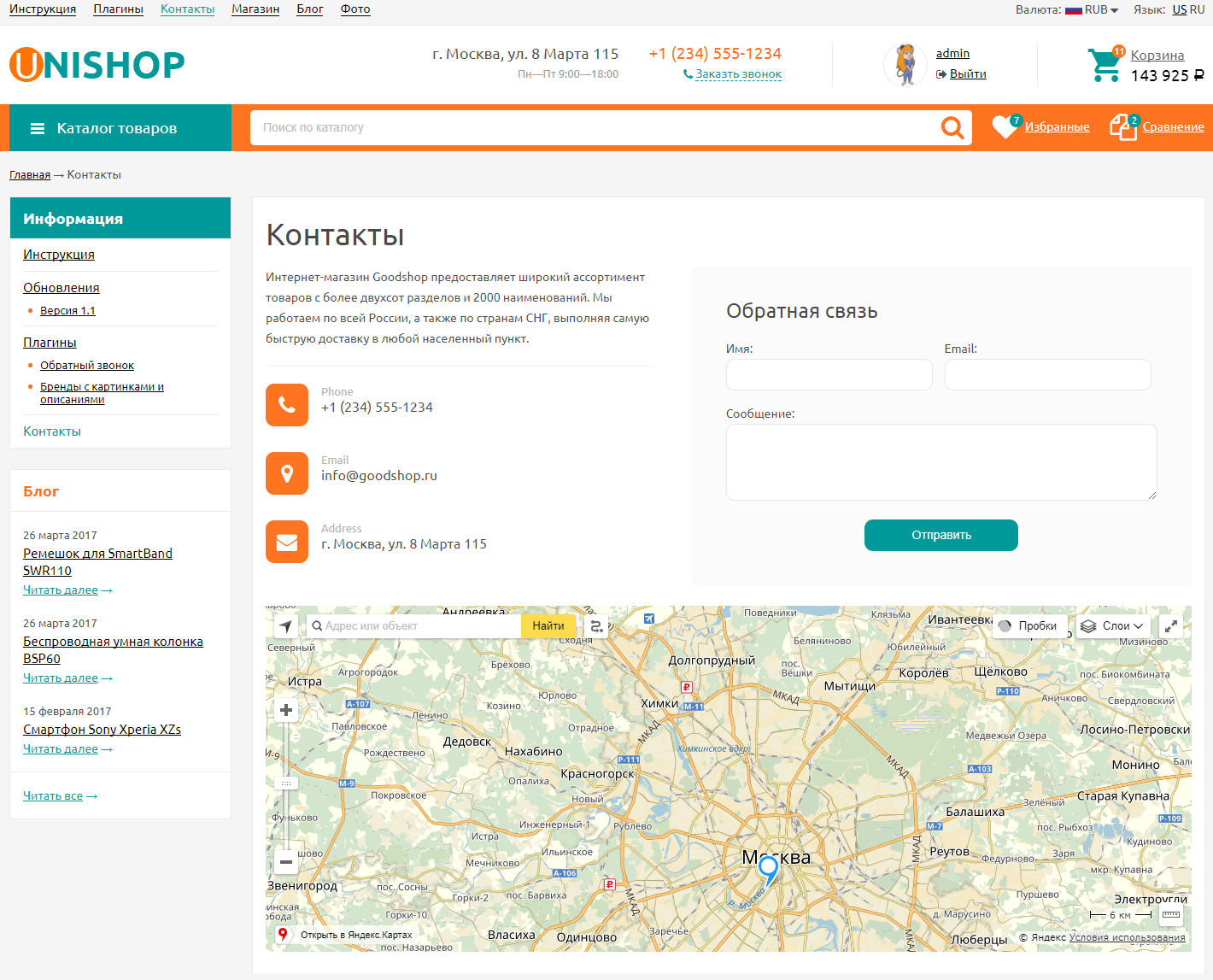Go to the Блог top menu item
The height and width of the screenshot is (980, 1213).
[x=309, y=9]
